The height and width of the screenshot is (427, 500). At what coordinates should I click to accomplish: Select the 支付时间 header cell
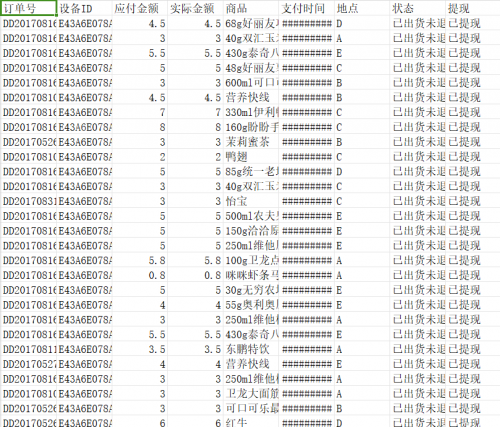306,8
